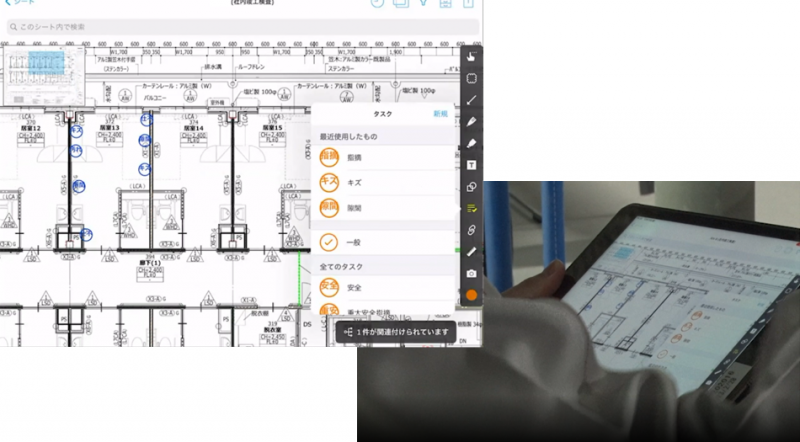Click the 廊下(1) corridor label
This screenshot has height=442, width=800.
pyautogui.click(x=150, y=263)
